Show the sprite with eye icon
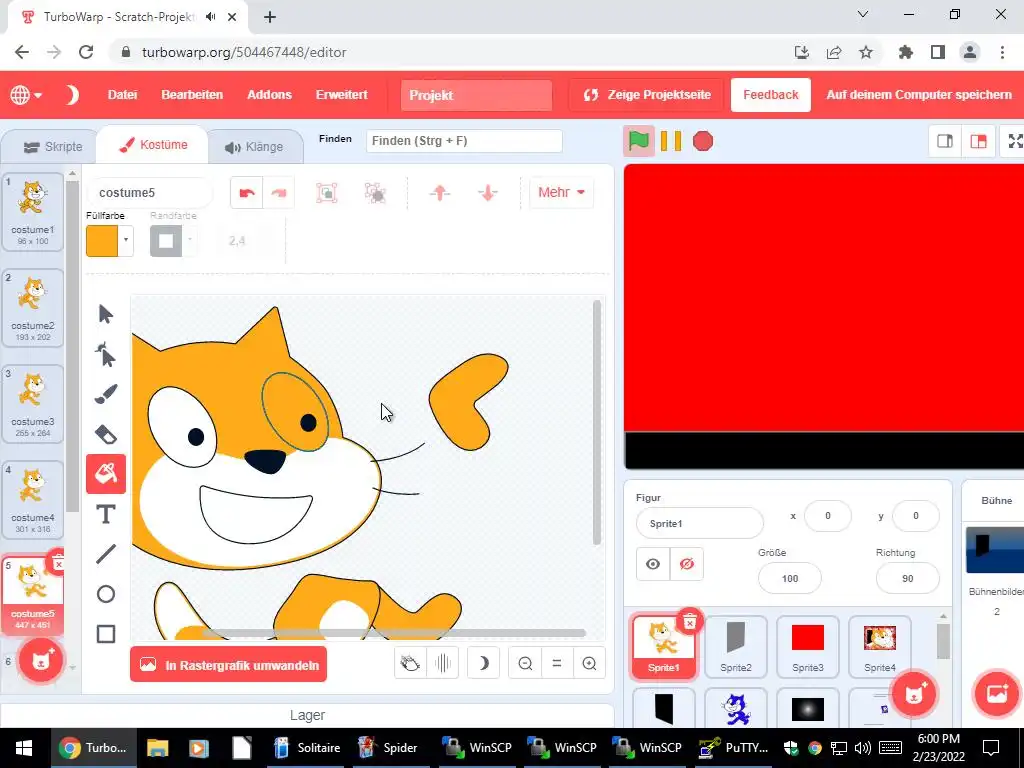Image resolution: width=1024 pixels, height=768 pixels. point(653,564)
